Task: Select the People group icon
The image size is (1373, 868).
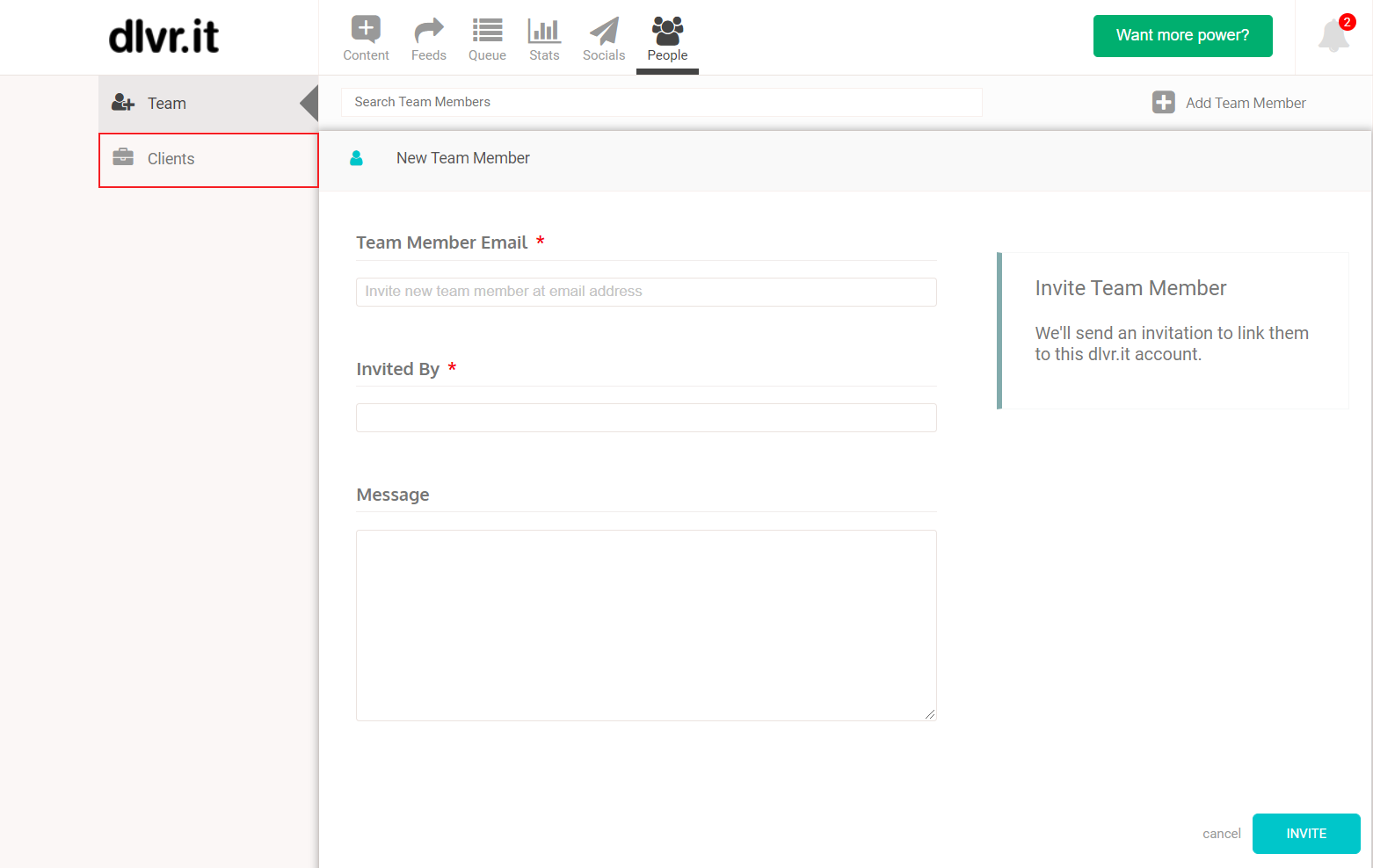Action: [x=668, y=31]
